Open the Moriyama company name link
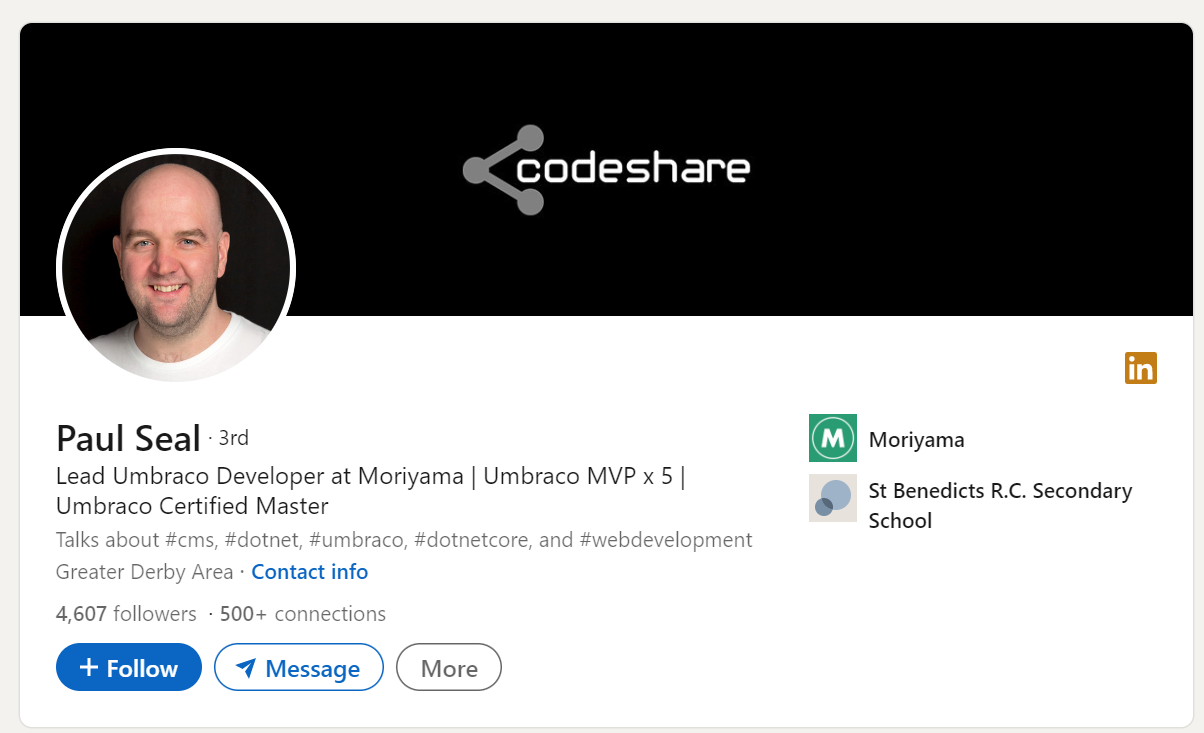This screenshot has width=1204, height=733. [916, 439]
